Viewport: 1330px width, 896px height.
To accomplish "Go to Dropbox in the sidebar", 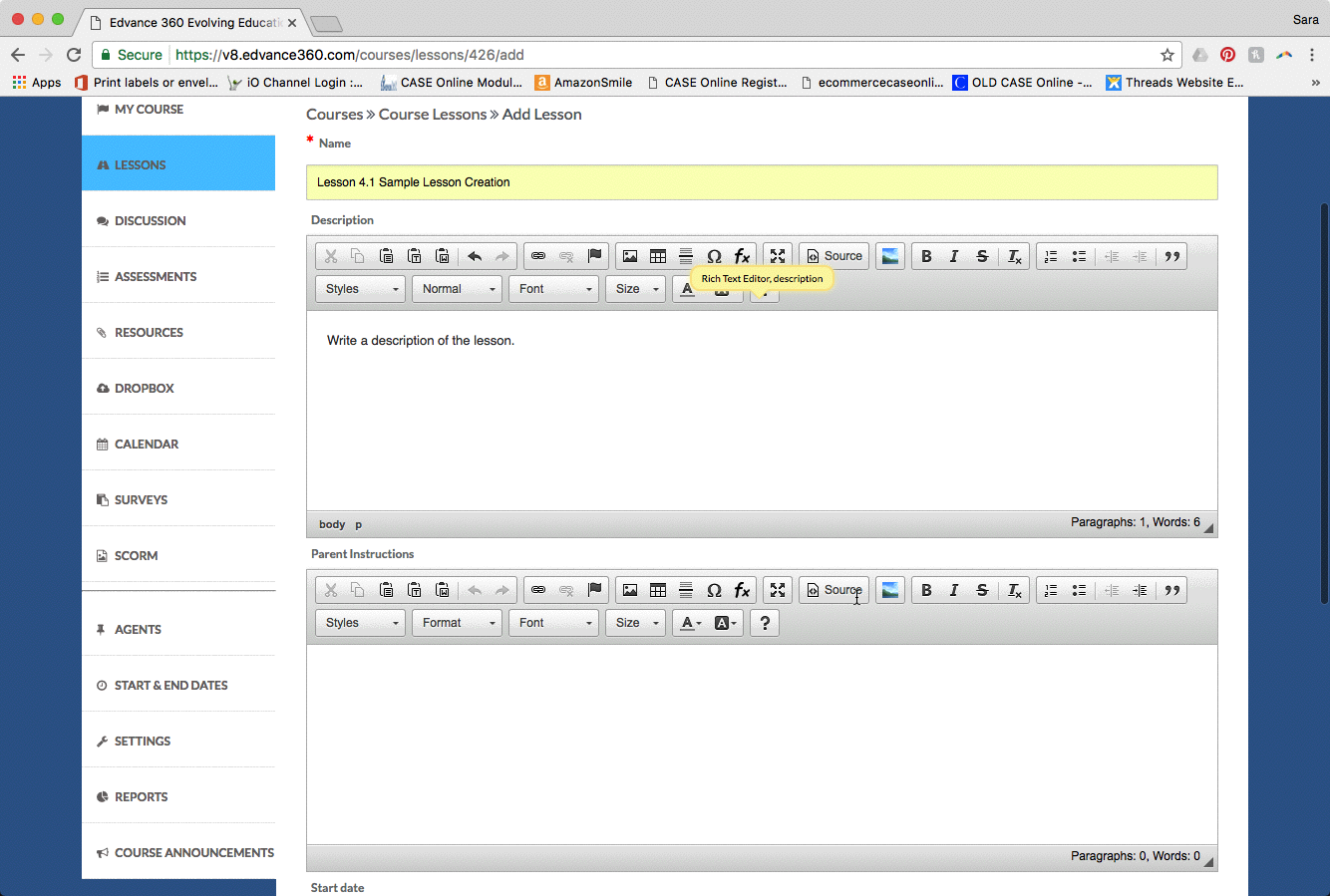I will pyautogui.click(x=145, y=388).
